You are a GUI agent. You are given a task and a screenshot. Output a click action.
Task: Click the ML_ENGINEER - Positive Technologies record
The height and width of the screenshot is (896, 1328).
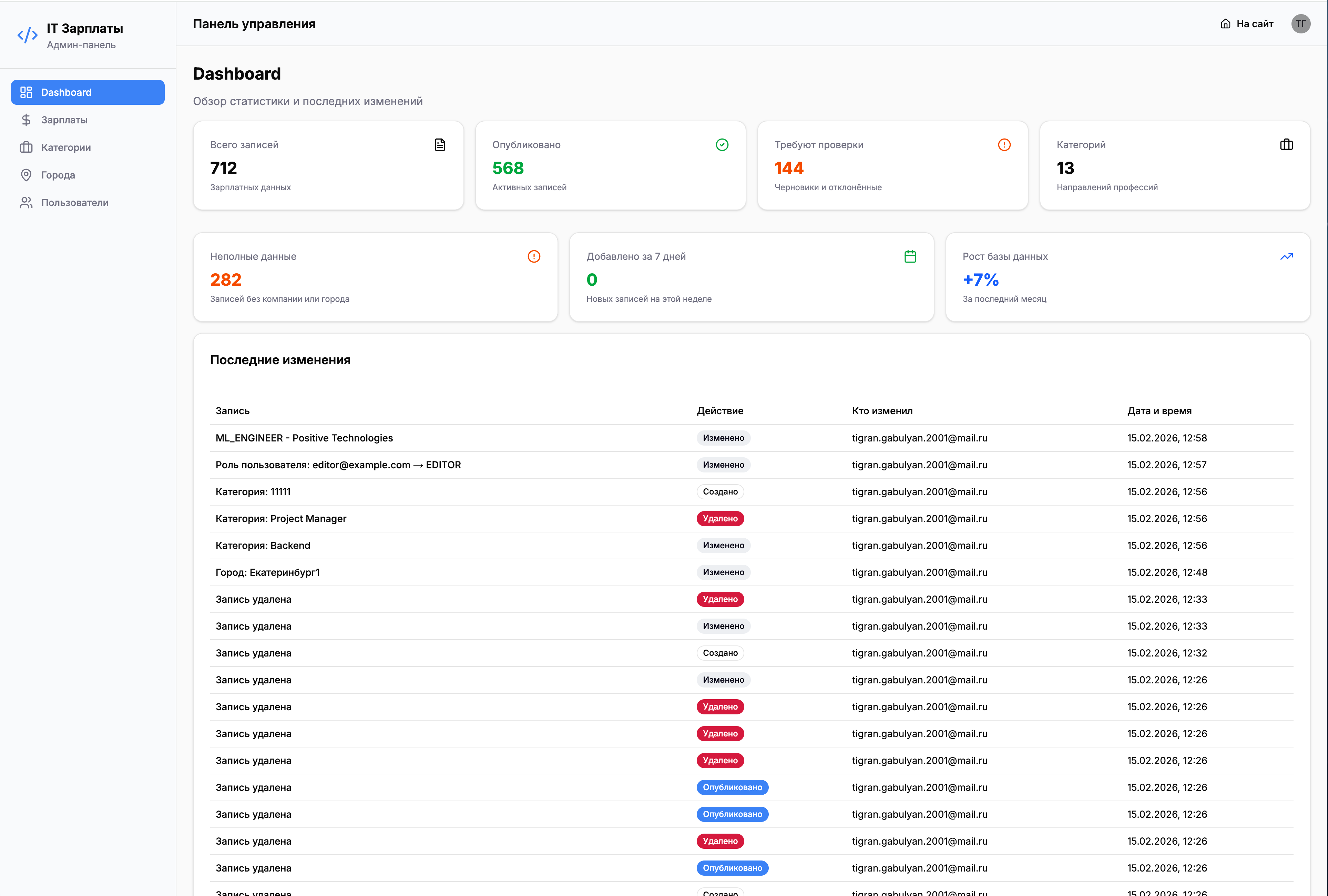click(x=304, y=438)
